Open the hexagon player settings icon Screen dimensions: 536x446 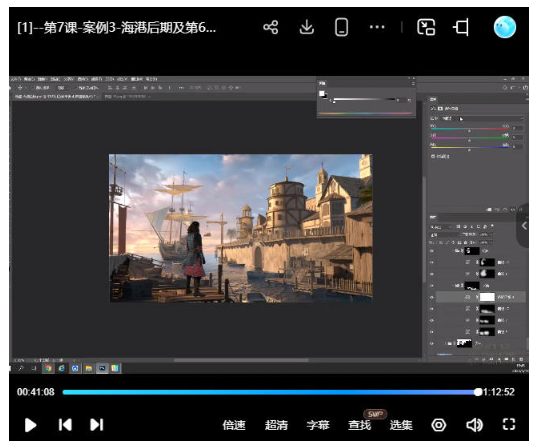coord(439,425)
